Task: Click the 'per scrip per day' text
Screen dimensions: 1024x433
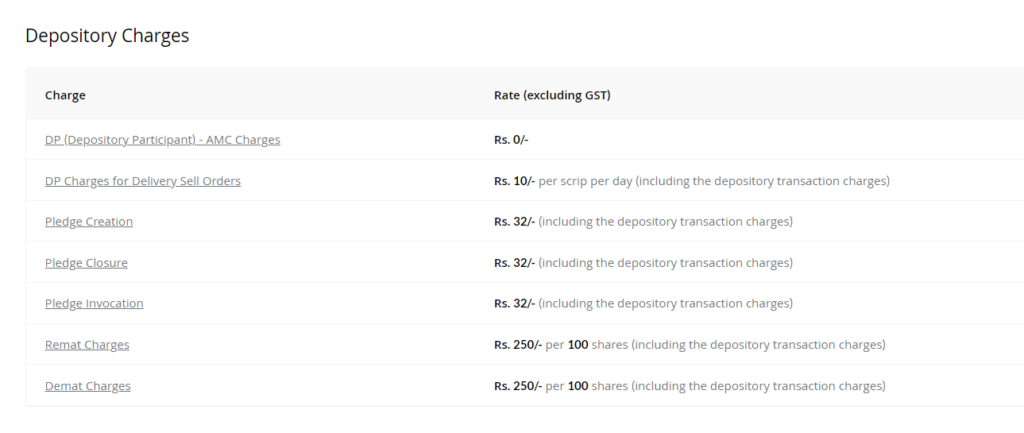Action: [x=585, y=181]
